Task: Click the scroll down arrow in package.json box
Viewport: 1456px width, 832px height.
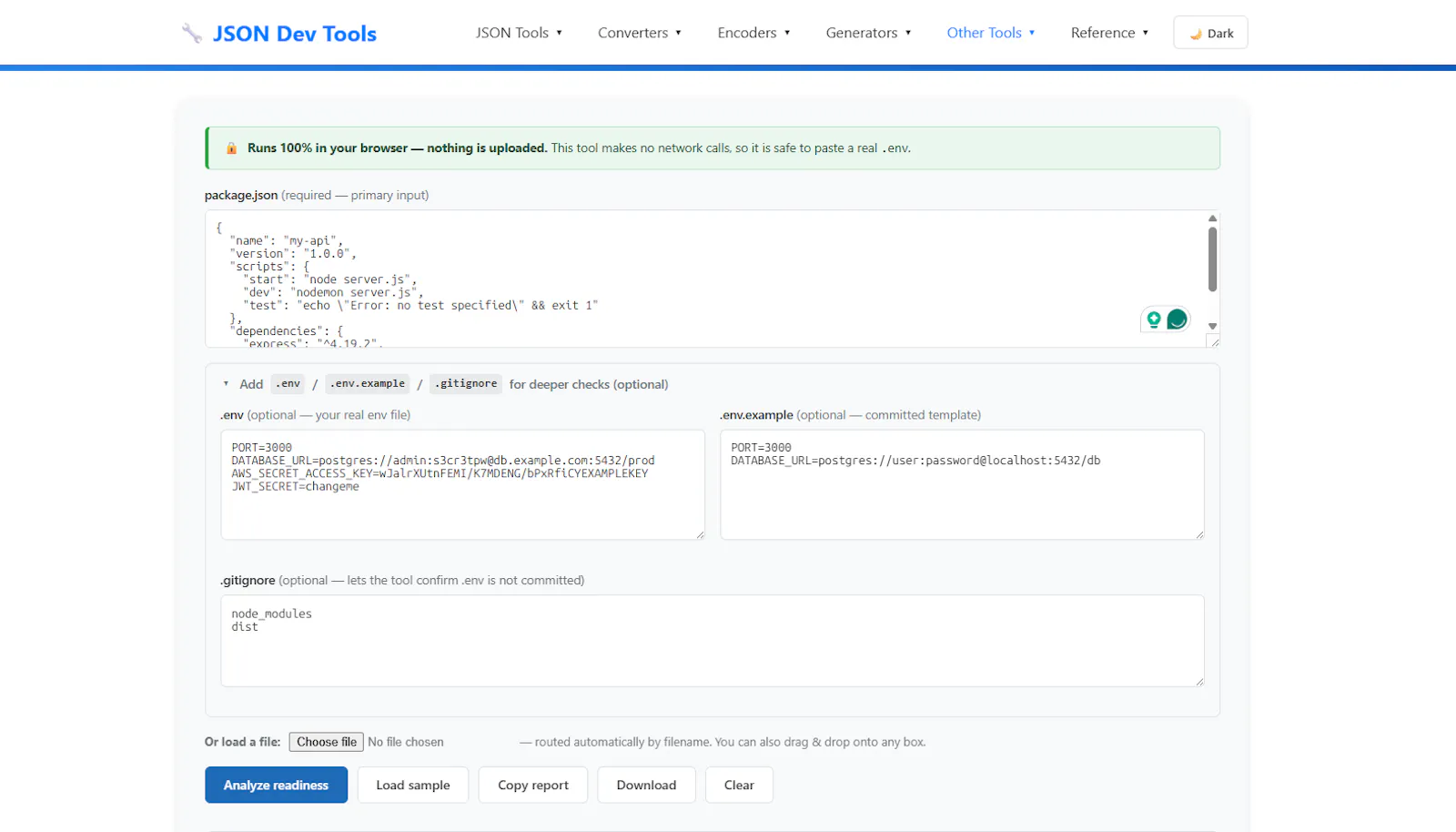Action: (1212, 326)
